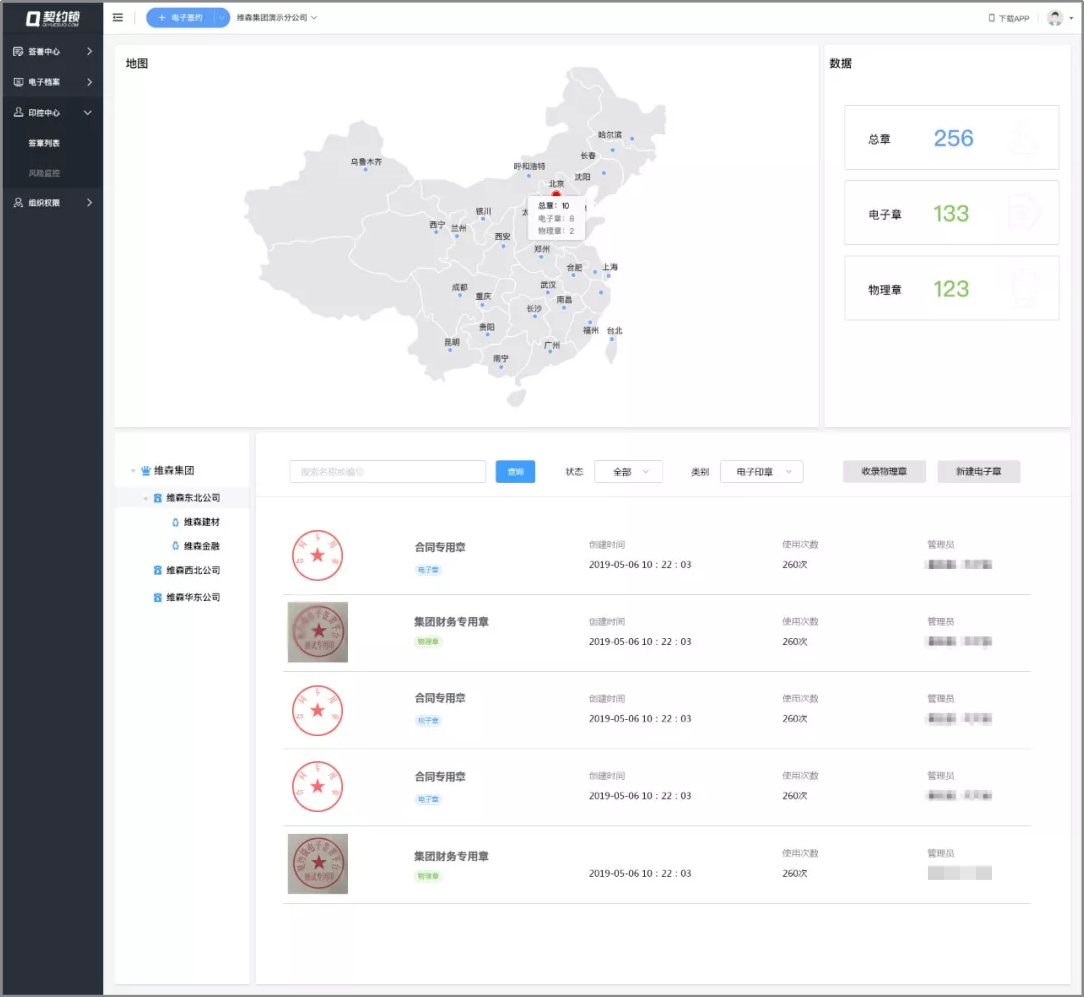Screen dimensions: 1084x997
Task: Open the bottom 集团财务专用章 seal photo thumbnail
Action: pyautogui.click(x=318, y=864)
